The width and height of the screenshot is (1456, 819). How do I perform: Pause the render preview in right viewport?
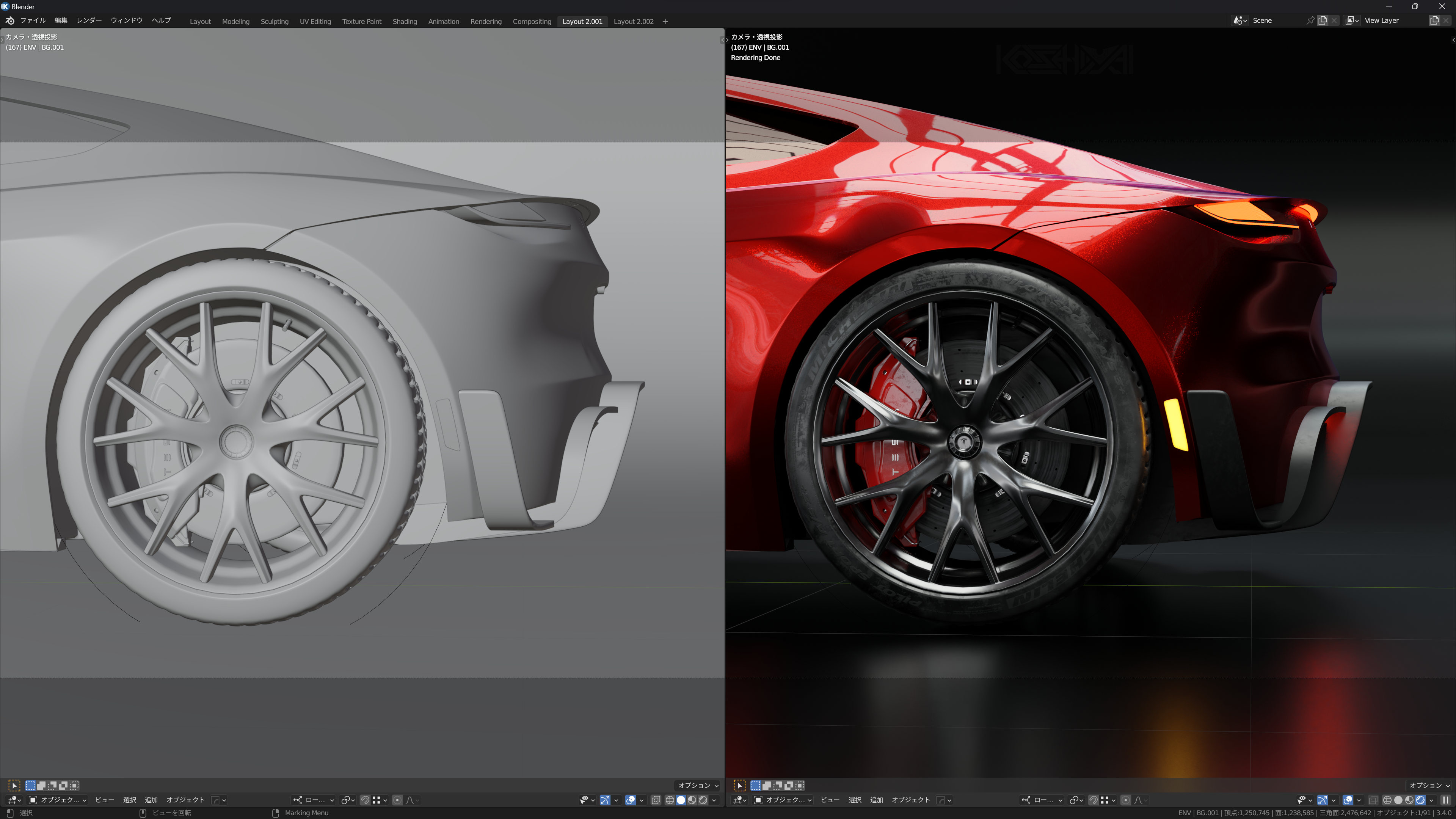click(x=1445, y=800)
